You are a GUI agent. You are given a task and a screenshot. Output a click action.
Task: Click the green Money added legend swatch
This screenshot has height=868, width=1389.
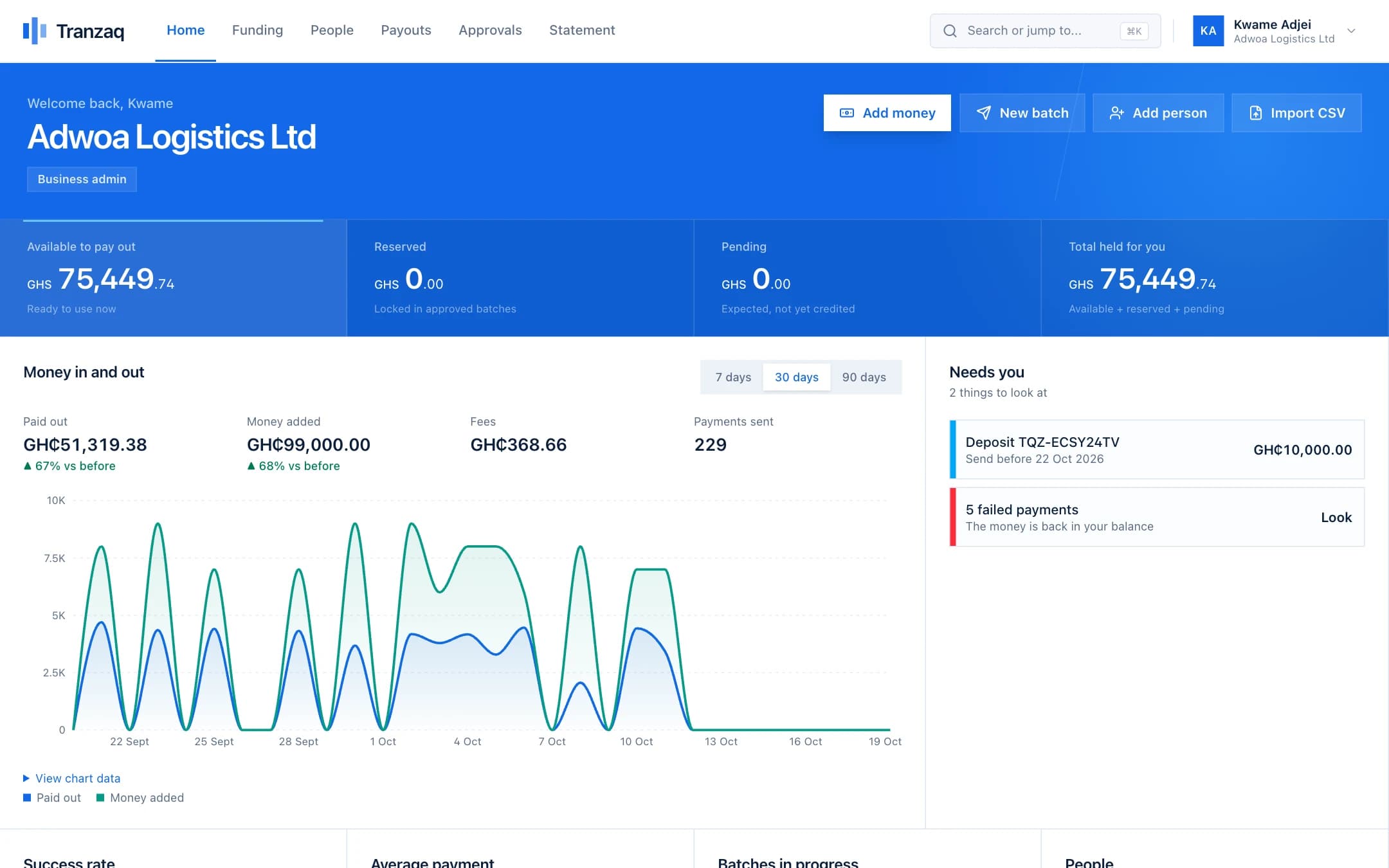point(100,798)
